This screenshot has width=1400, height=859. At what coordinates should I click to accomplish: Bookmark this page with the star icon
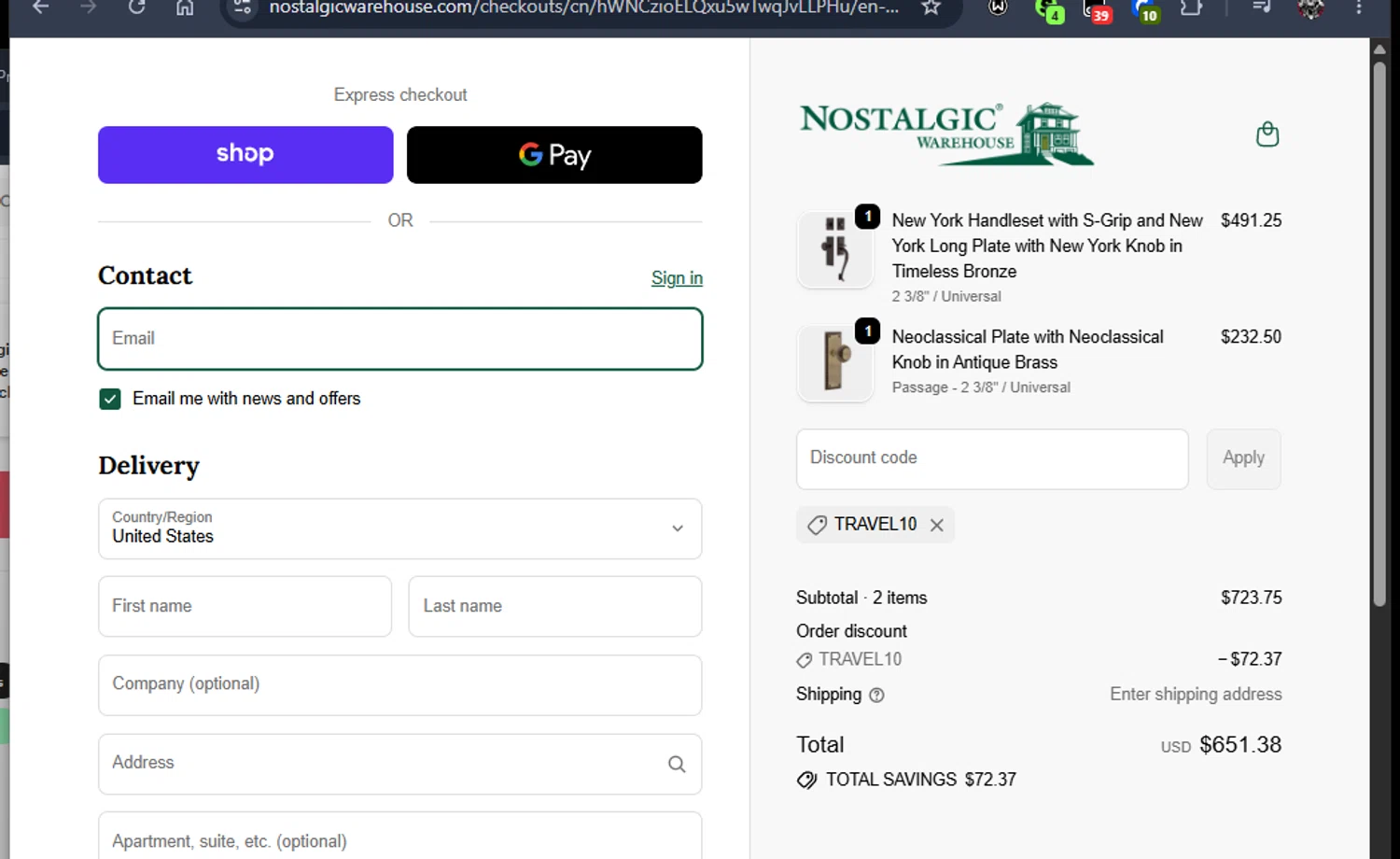tap(931, 7)
